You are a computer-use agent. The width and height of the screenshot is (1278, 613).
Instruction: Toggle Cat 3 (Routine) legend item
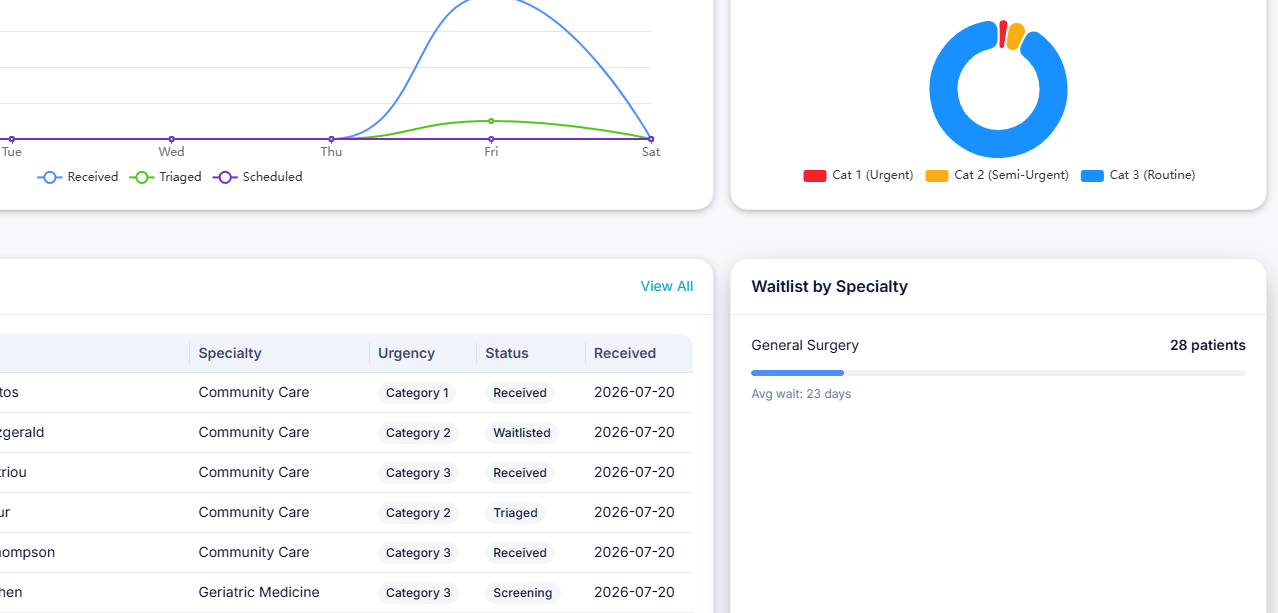(x=1138, y=175)
